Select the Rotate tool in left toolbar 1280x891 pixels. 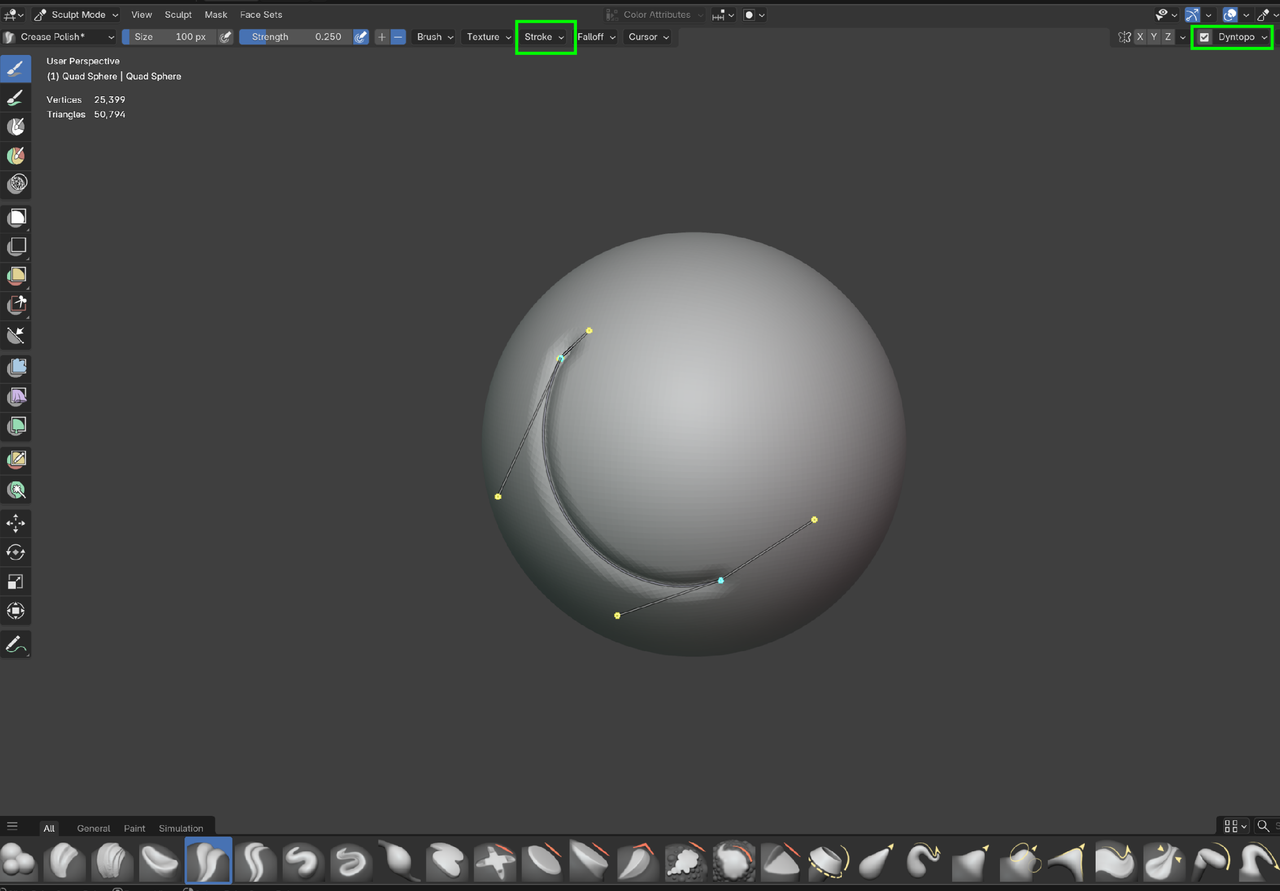click(x=16, y=552)
